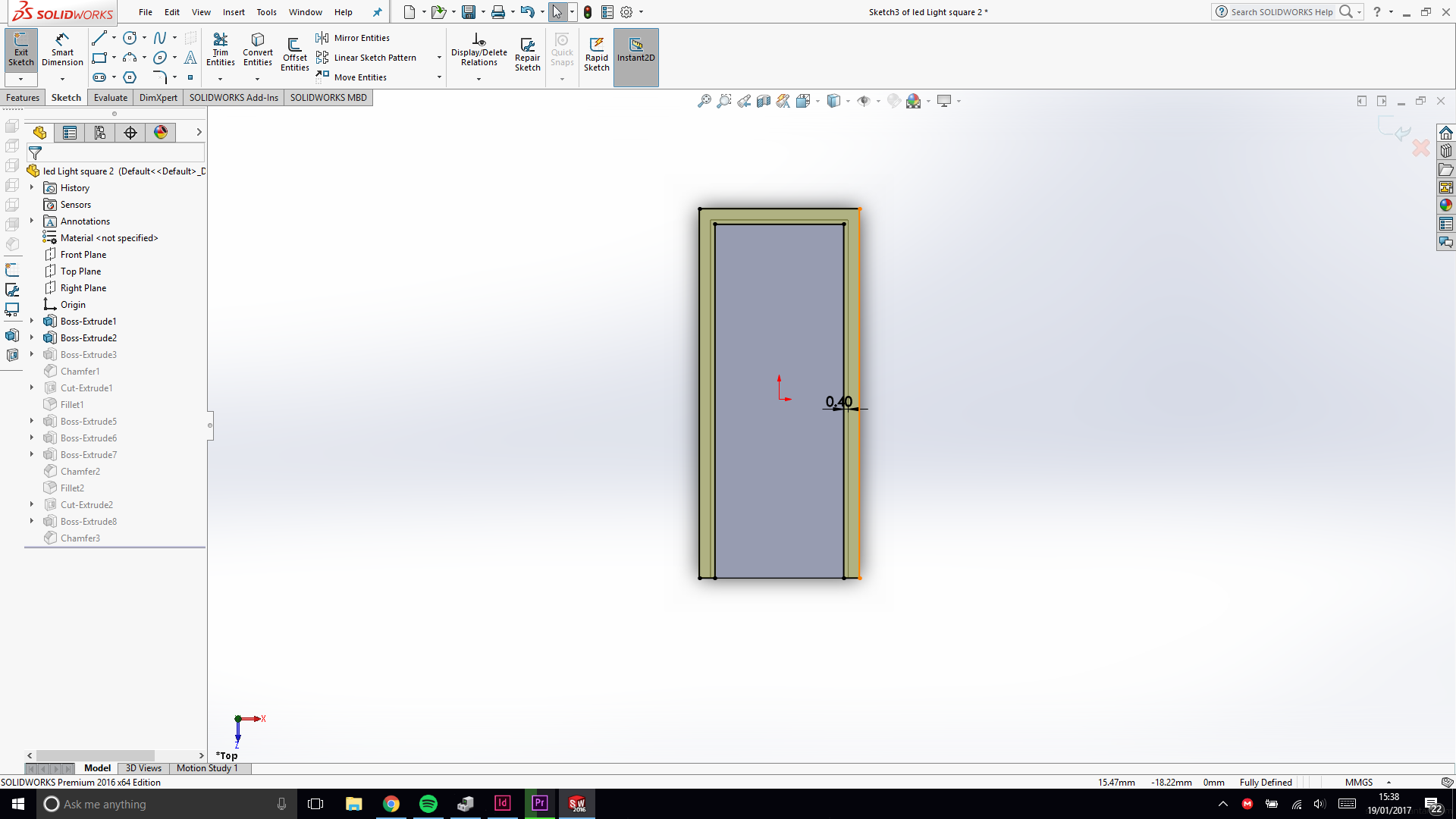Click the Offset Entities tool
Viewport: 1456px width, 819px height.
pyautogui.click(x=295, y=55)
